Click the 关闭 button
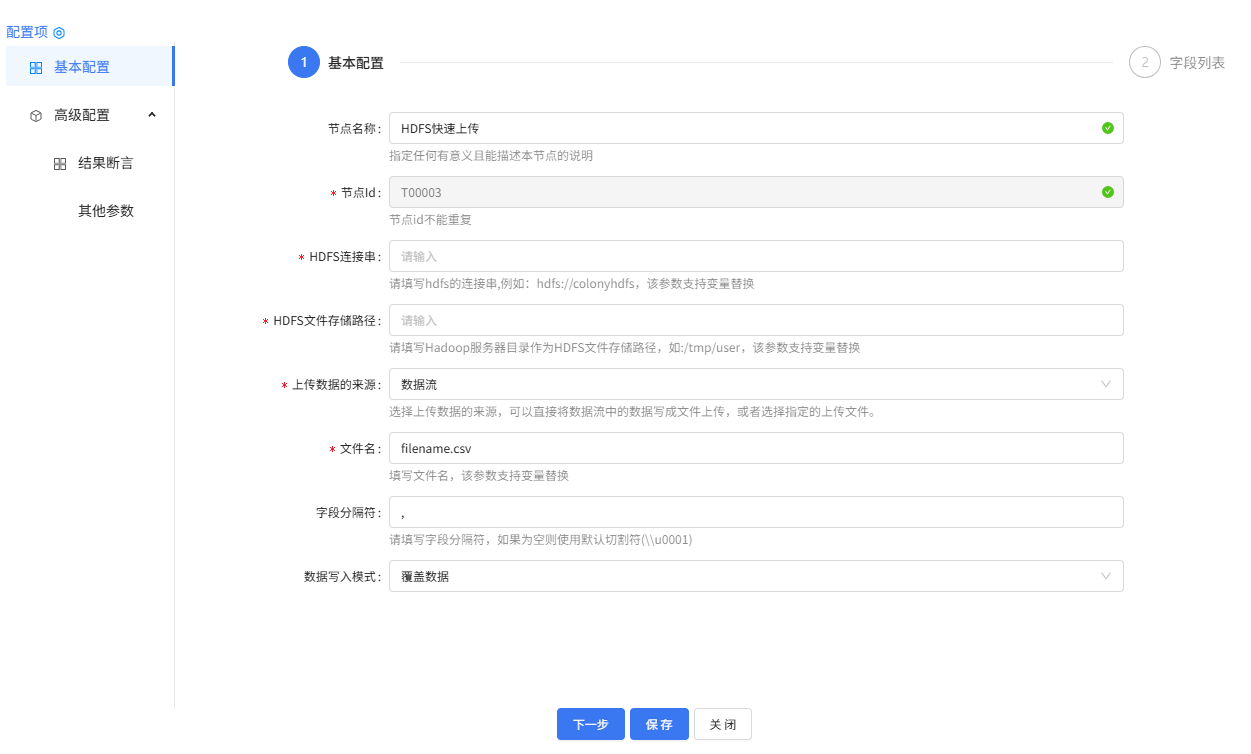The image size is (1251, 754). 722,724
